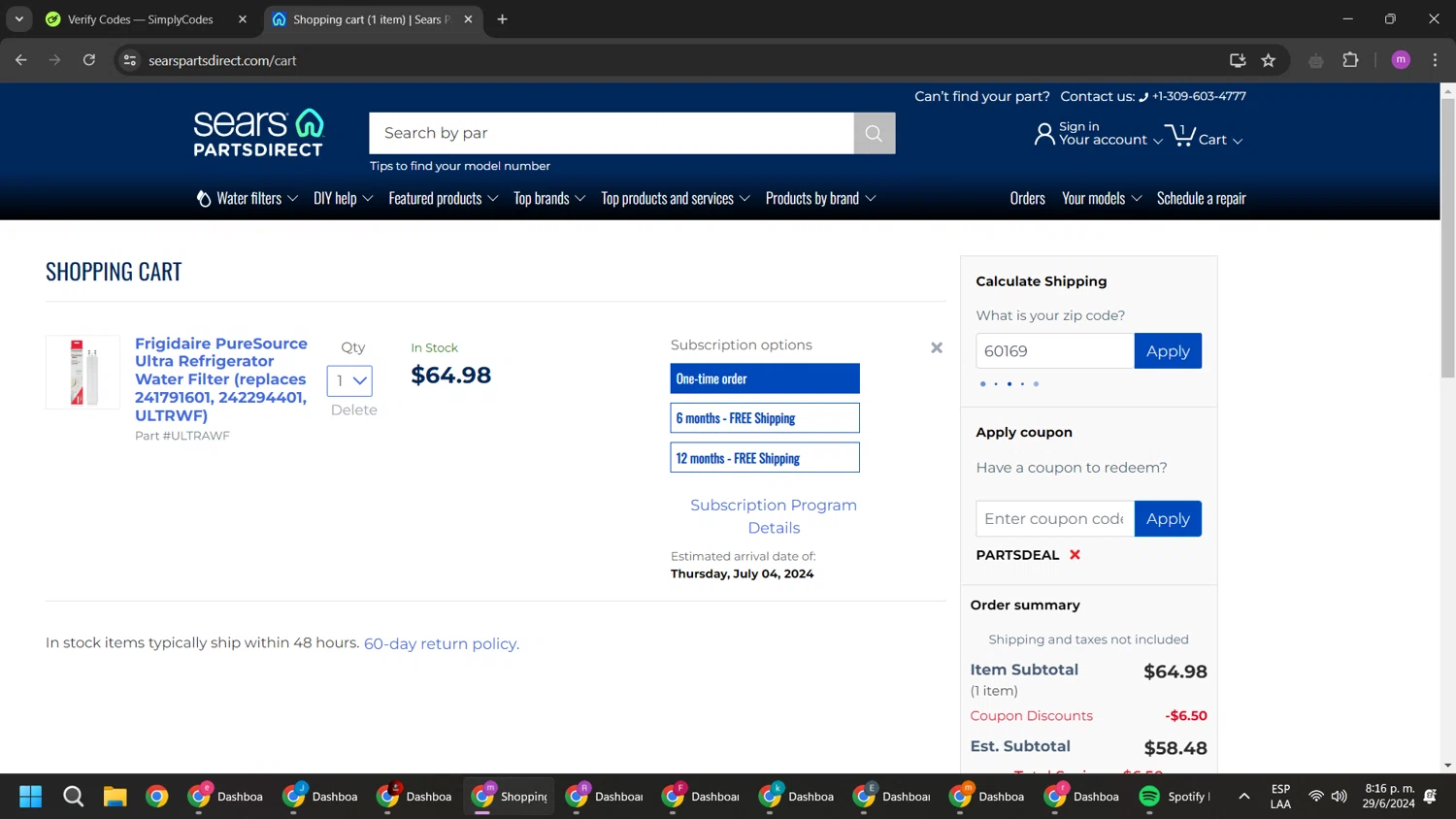Click the Sign in account person icon
1456x819 pixels.
coord(1044,134)
